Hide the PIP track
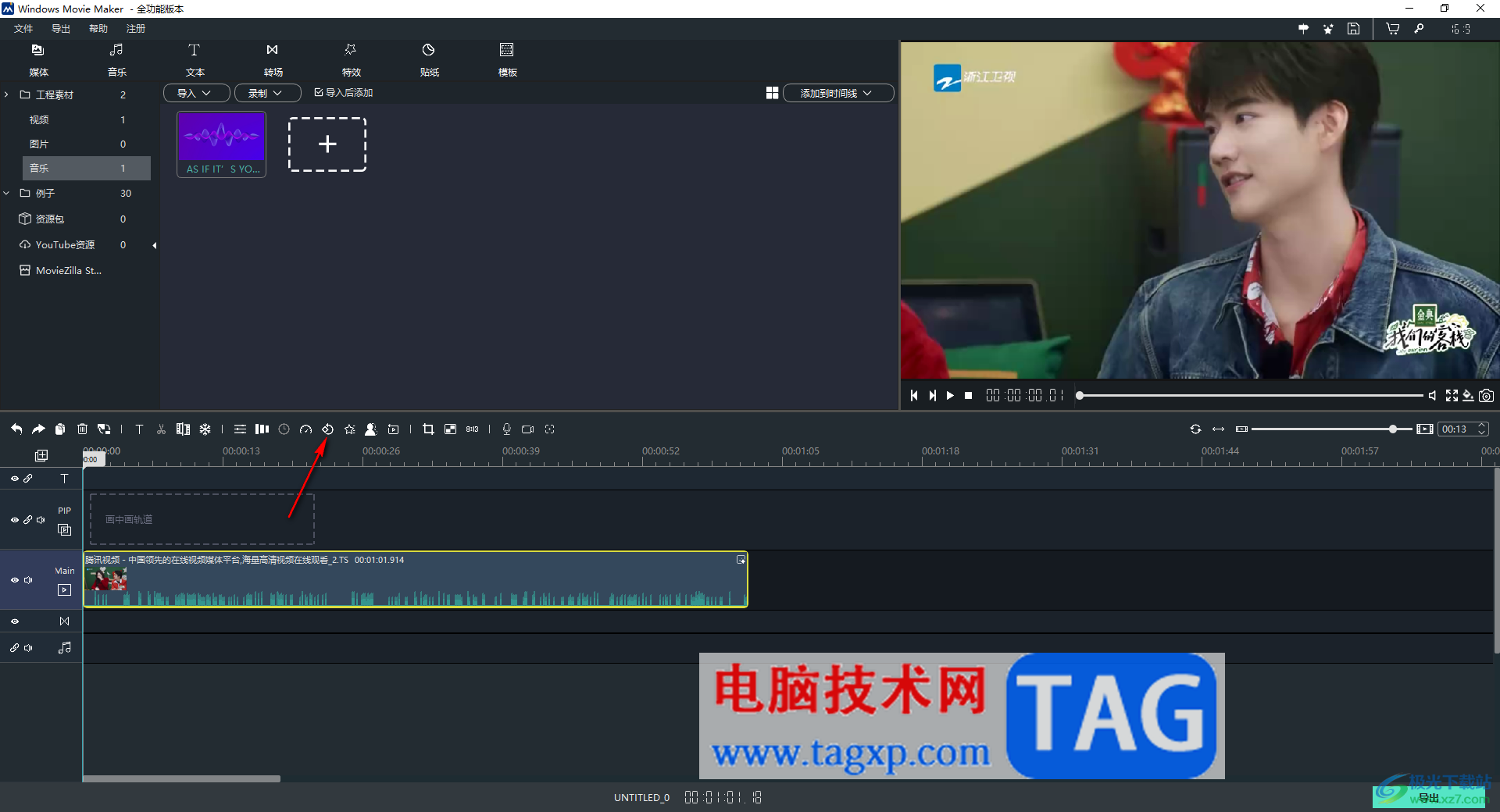The width and height of the screenshot is (1500, 812). pos(14,520)
